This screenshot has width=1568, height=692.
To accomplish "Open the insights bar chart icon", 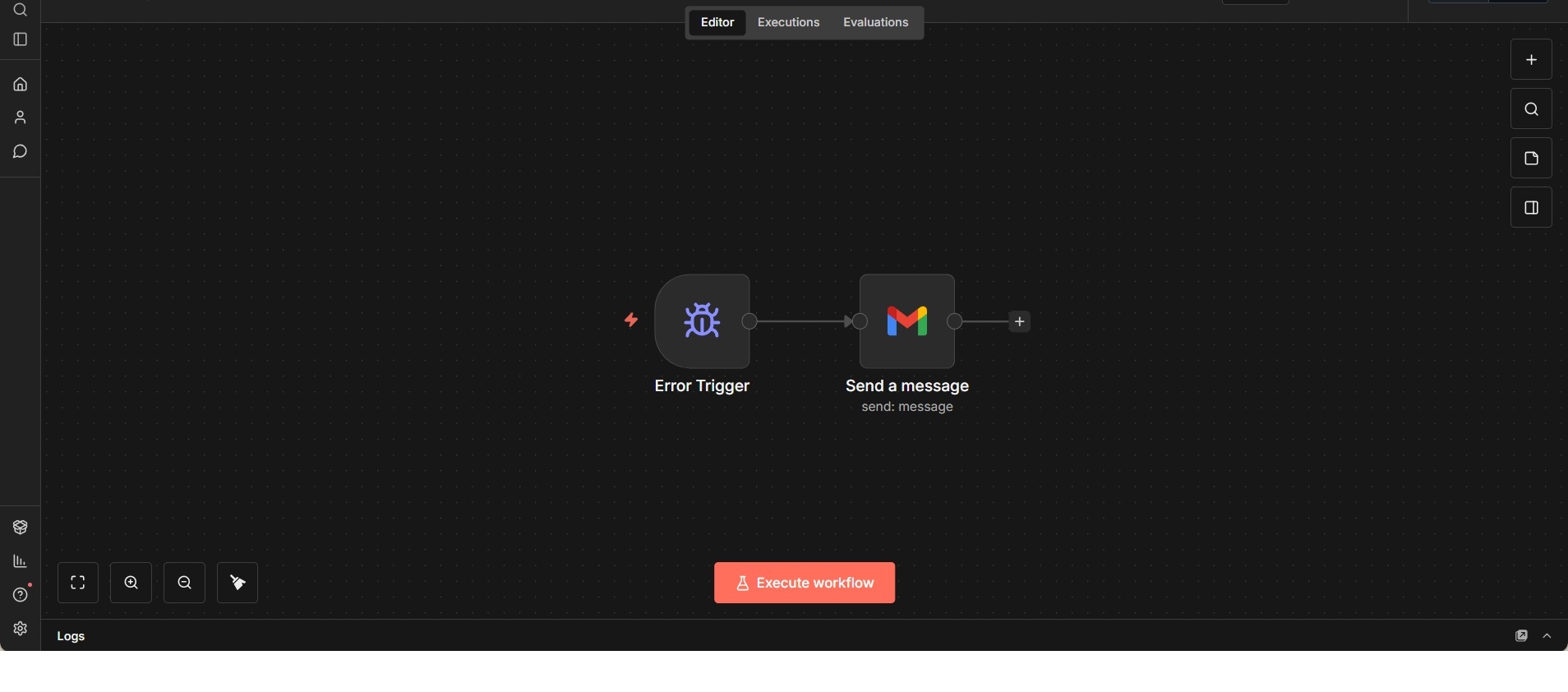I will 21,561.
